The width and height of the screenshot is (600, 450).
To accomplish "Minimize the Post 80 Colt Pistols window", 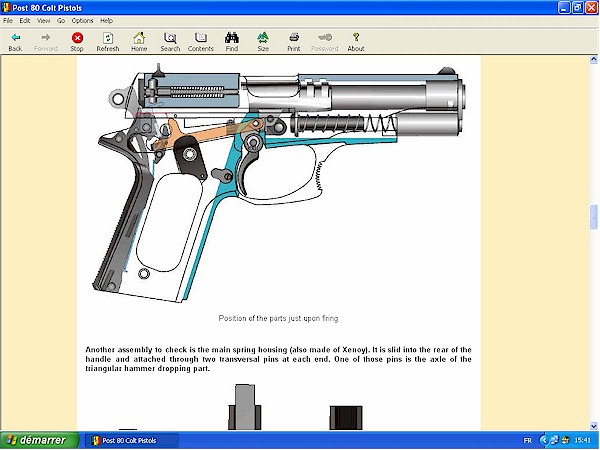I will (564, 8).
